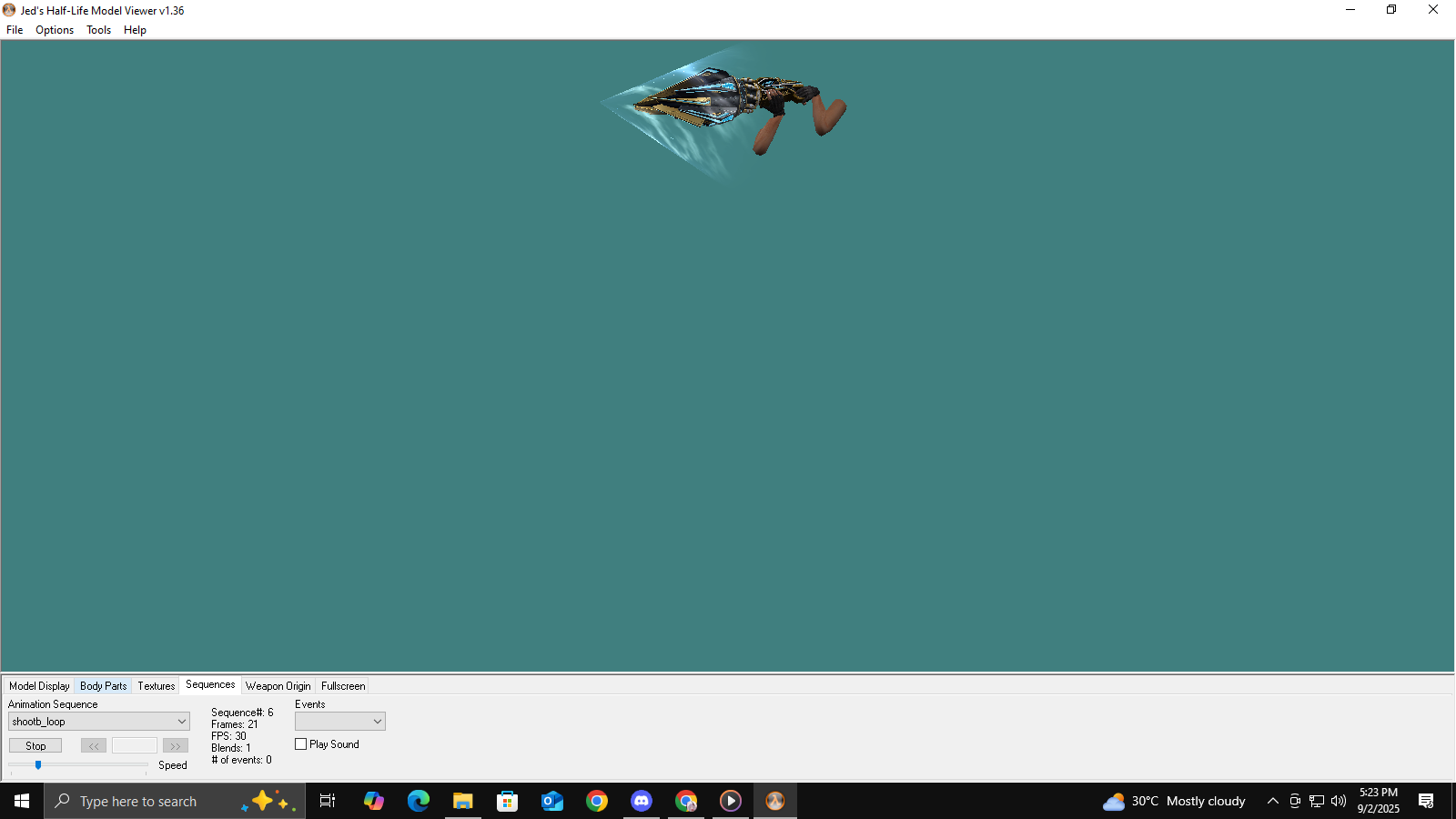Image resolution: width=1456 pixels, height=819 pixels.
Task: Enable the Play Sound checkbox
Action: pos(301,744)
